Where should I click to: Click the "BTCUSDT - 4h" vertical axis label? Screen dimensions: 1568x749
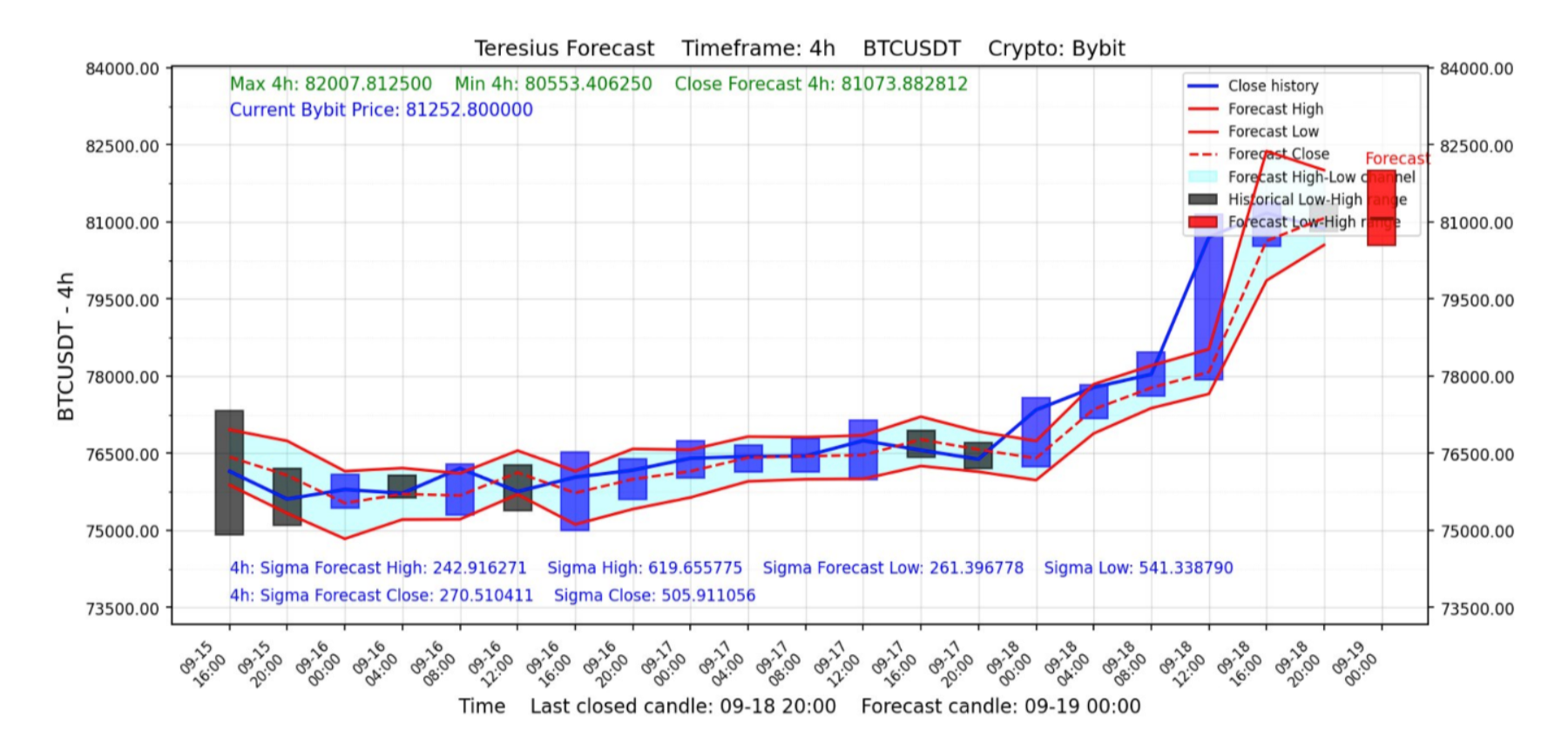pyautogui.click(x=65, y=346)
